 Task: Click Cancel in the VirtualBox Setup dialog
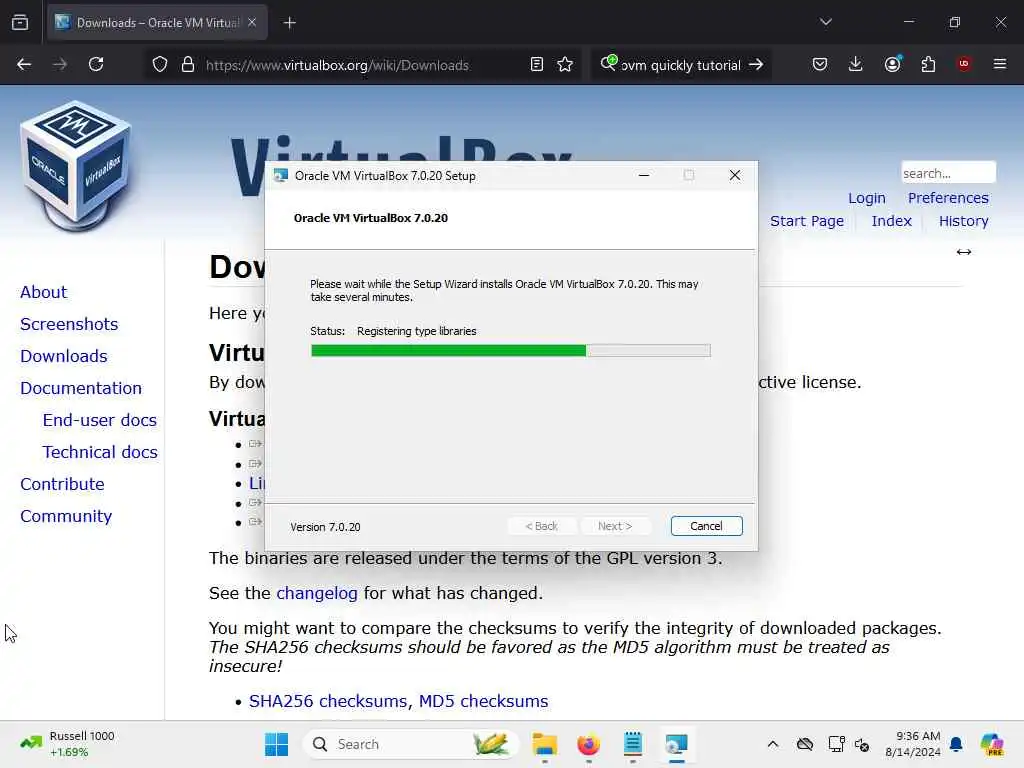click(706, 526)
